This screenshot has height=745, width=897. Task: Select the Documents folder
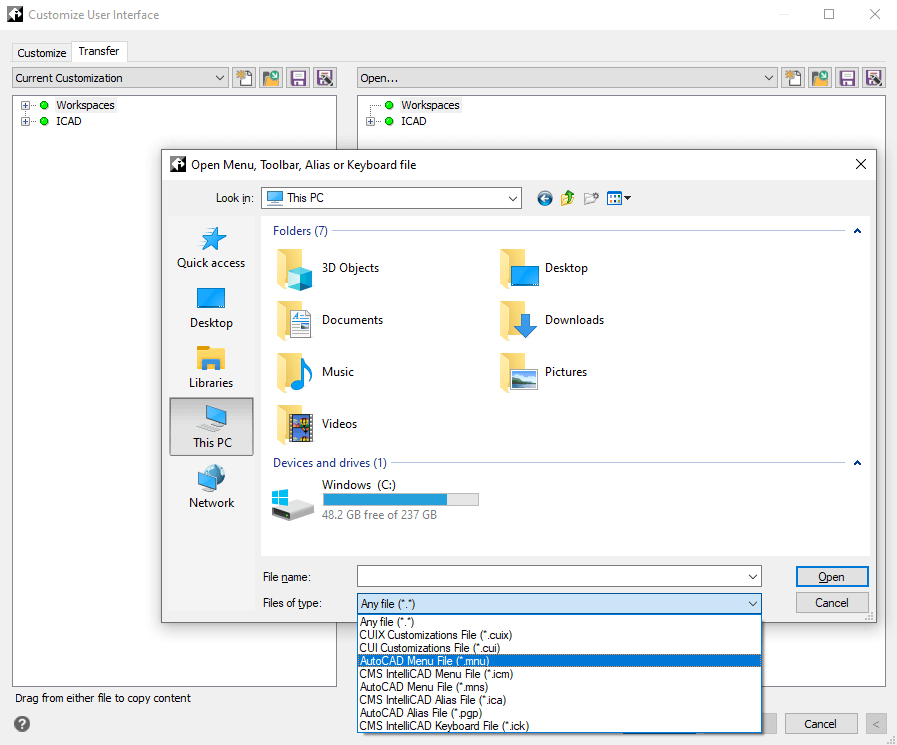point(330,320)
